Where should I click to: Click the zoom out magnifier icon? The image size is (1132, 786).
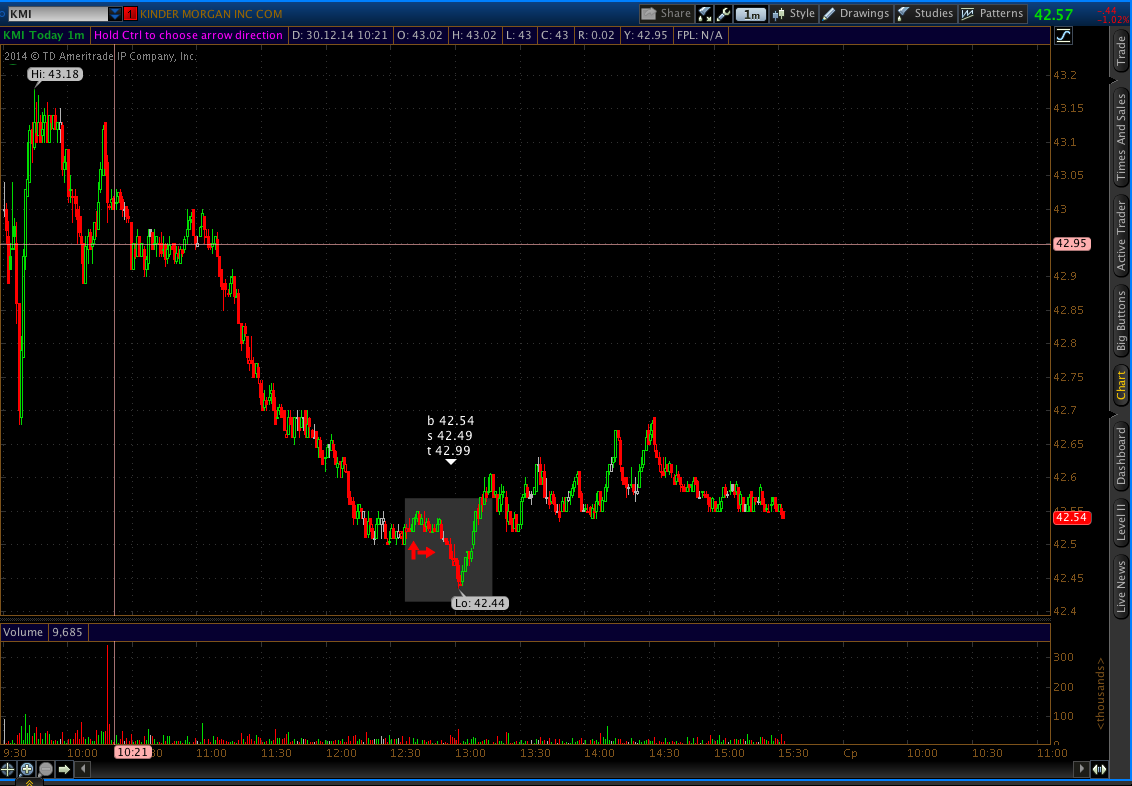(x=45, y=768)
